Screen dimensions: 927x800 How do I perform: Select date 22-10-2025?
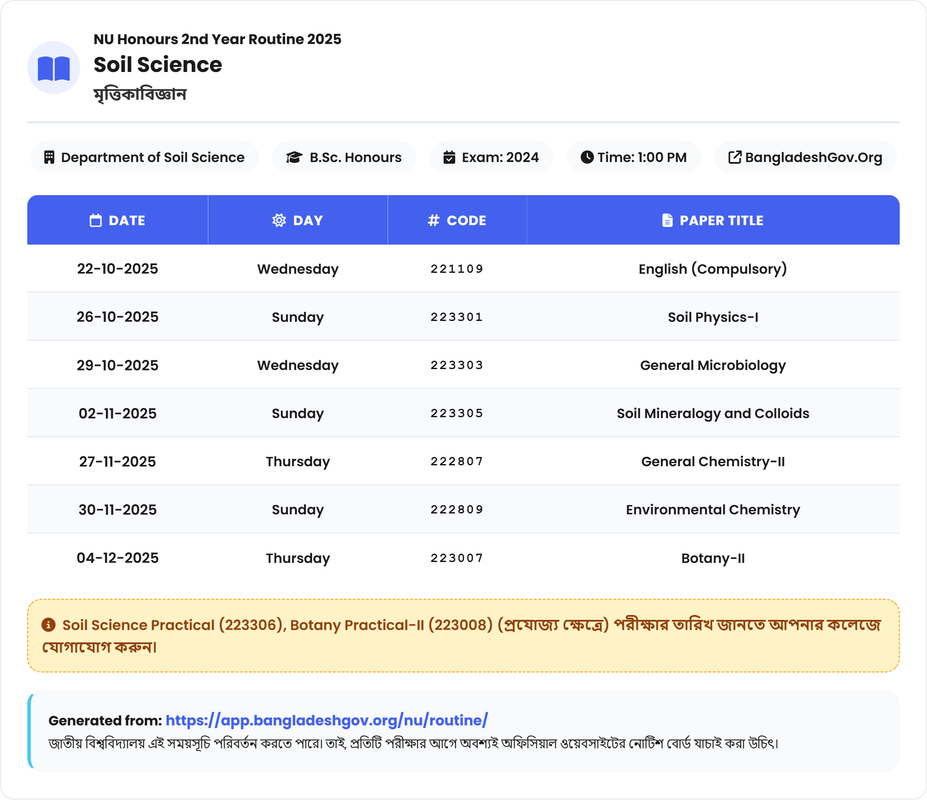118,268
